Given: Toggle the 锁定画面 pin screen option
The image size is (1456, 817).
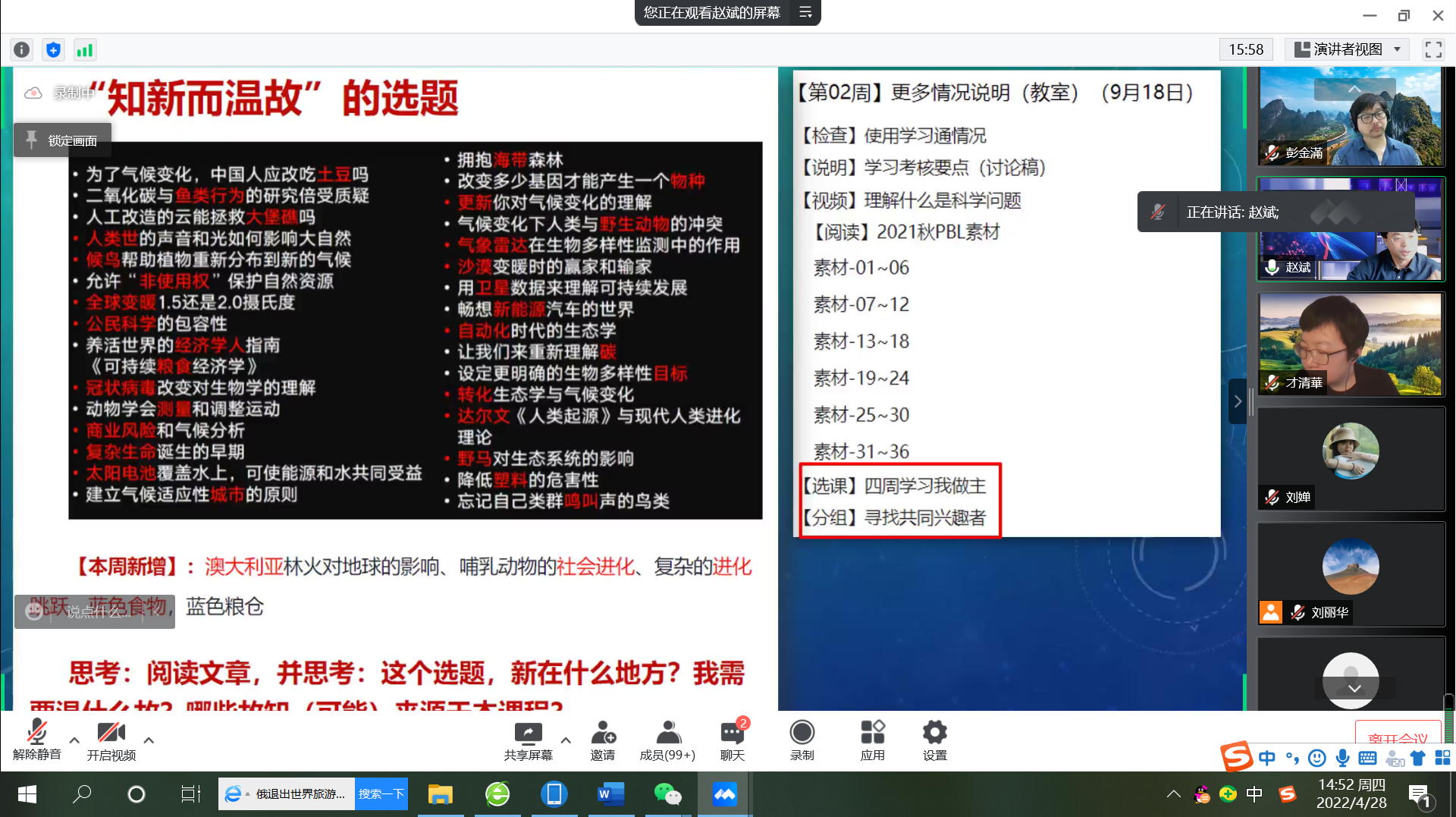Looking at the screenshot, I should pos(62,140).
